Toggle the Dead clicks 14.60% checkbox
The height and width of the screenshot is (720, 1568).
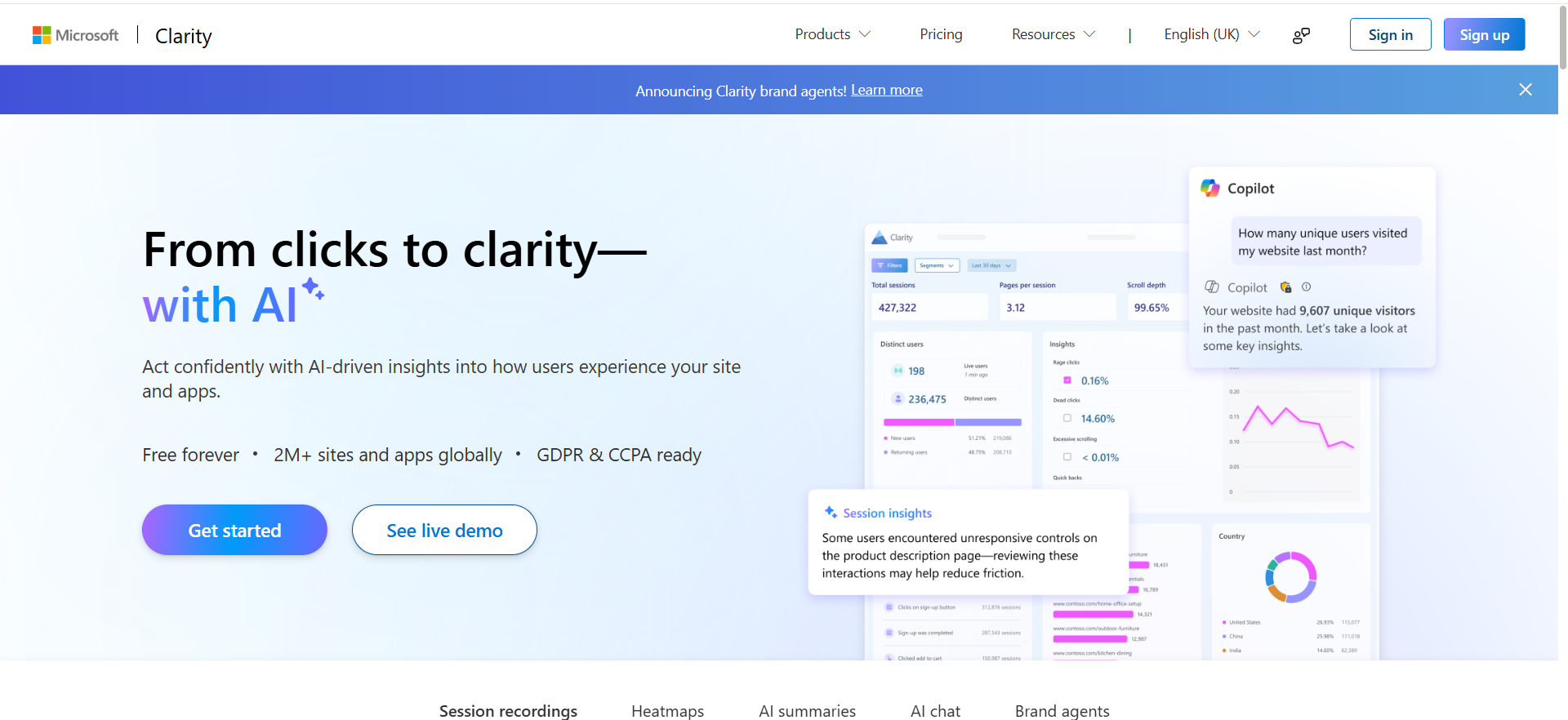click(1067, 418)
